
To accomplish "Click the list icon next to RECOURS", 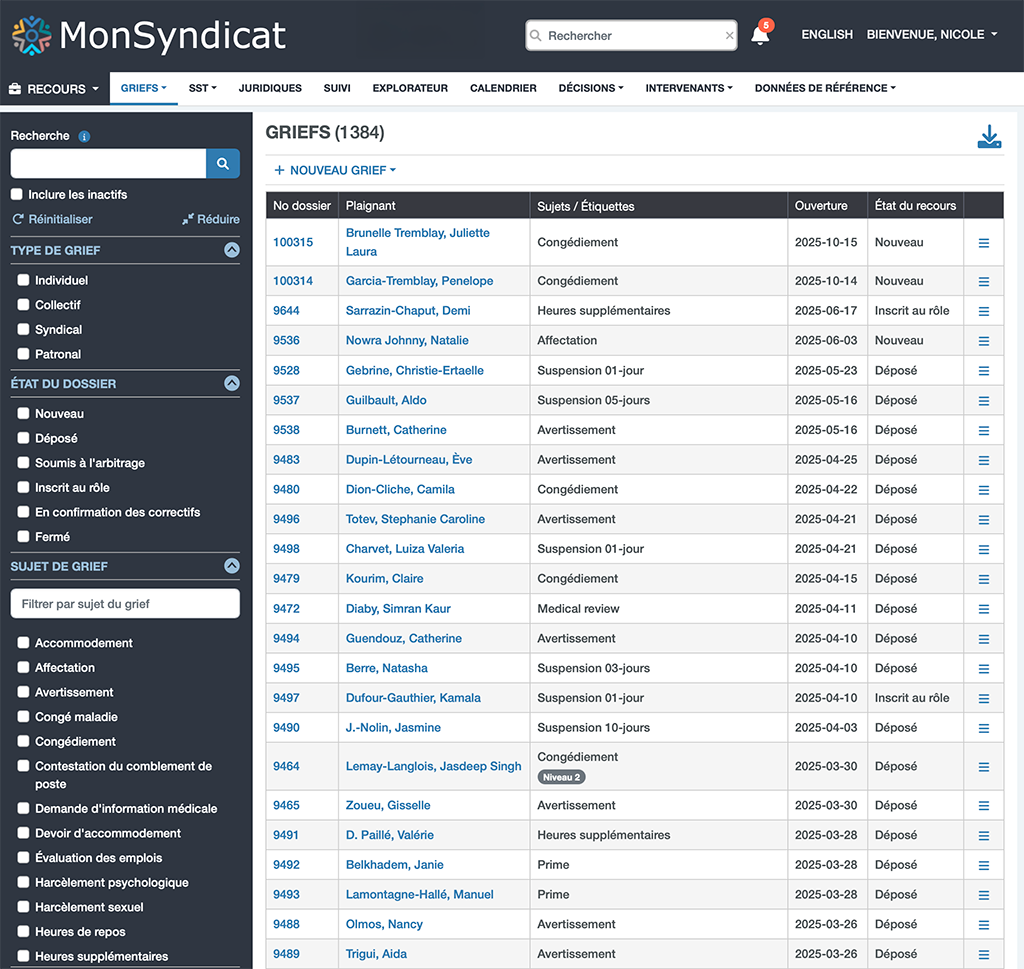I will click(13, 88).
